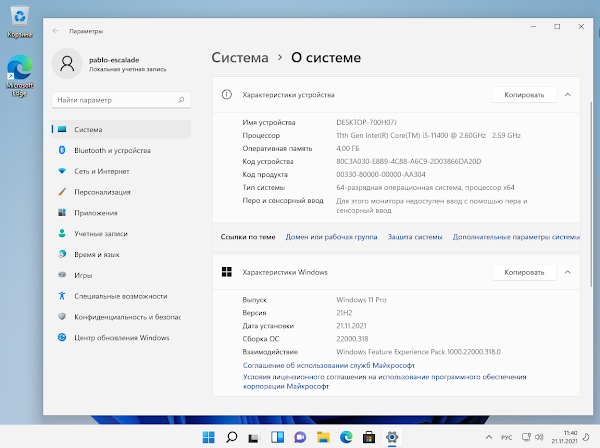Open Персонализация settings
The width and height of the screenshot is (600, 448).
(121, 192)
